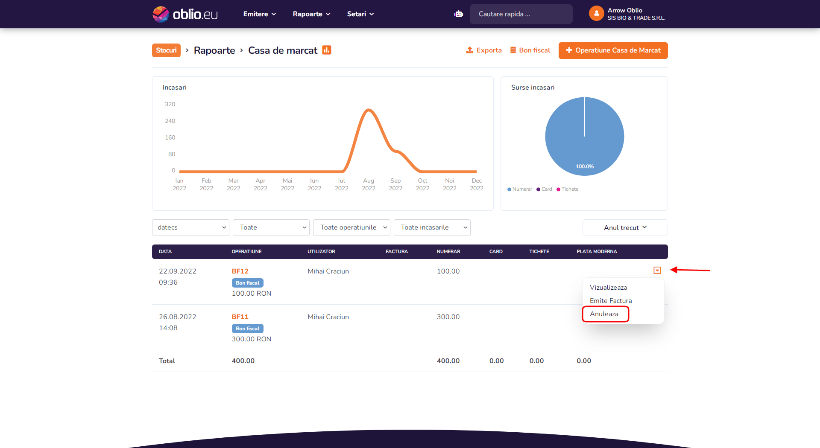Screen dimensions: 820x448
Task: Open the datecs dropdown
Action: (x=191, y=227)
